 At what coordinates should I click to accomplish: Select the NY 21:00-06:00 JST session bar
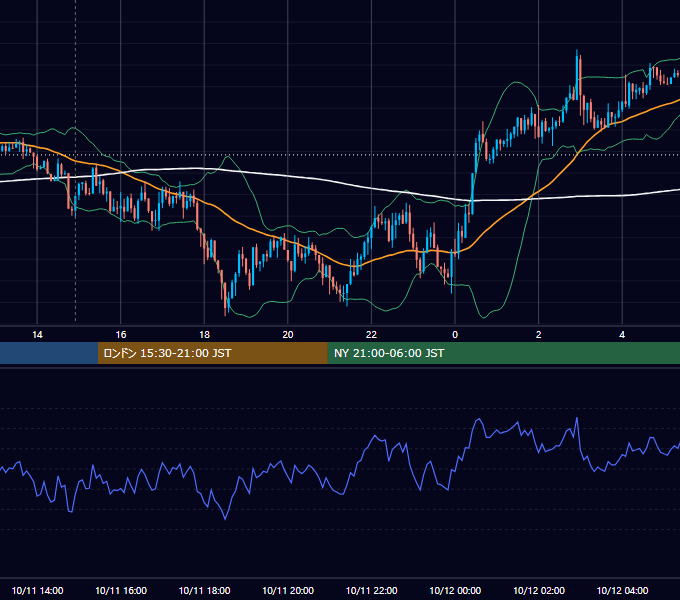tap(503, 353)
